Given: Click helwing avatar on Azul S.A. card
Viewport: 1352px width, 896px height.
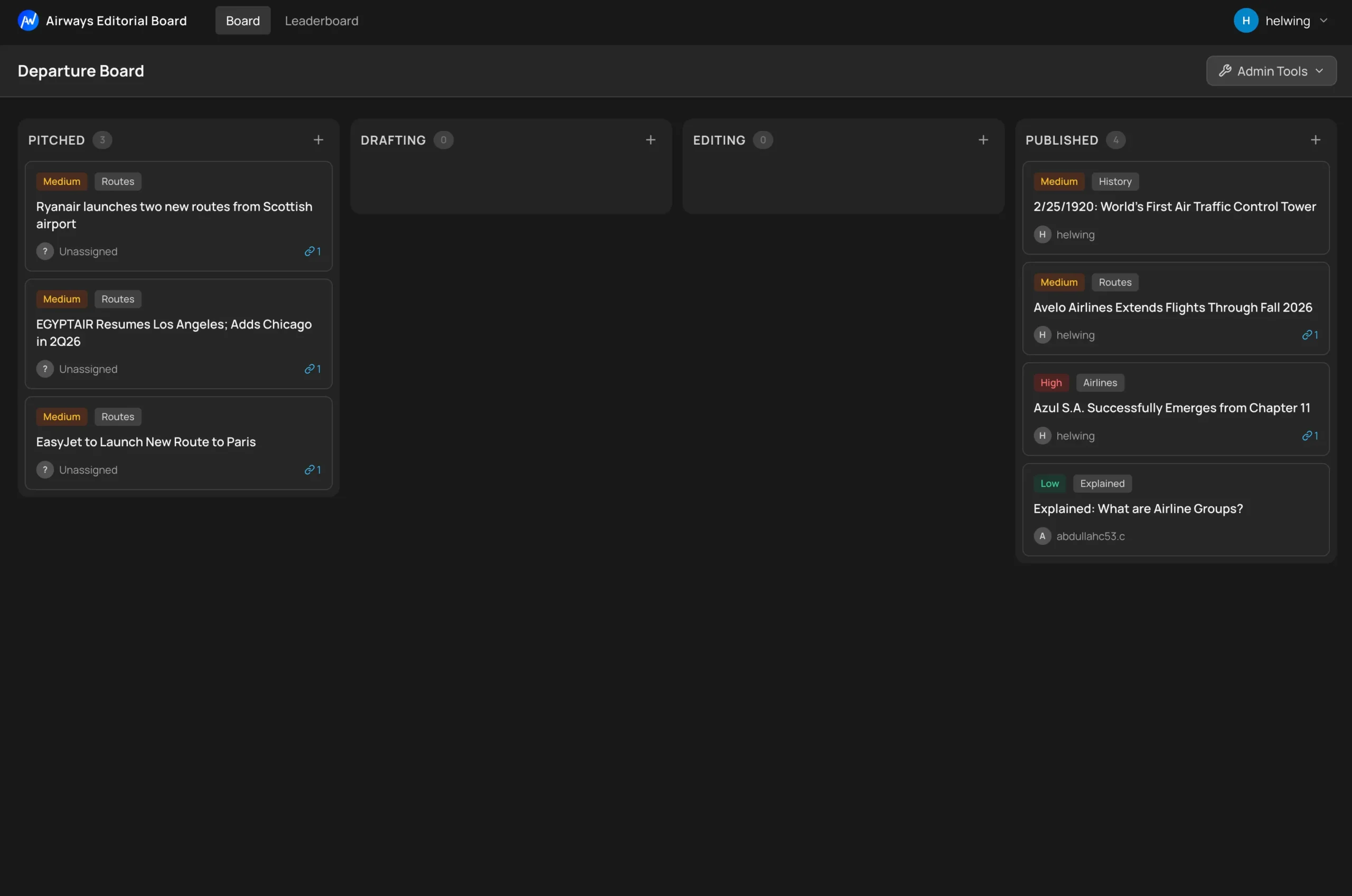Looking at the screenshot, I should coord(1043,436).
